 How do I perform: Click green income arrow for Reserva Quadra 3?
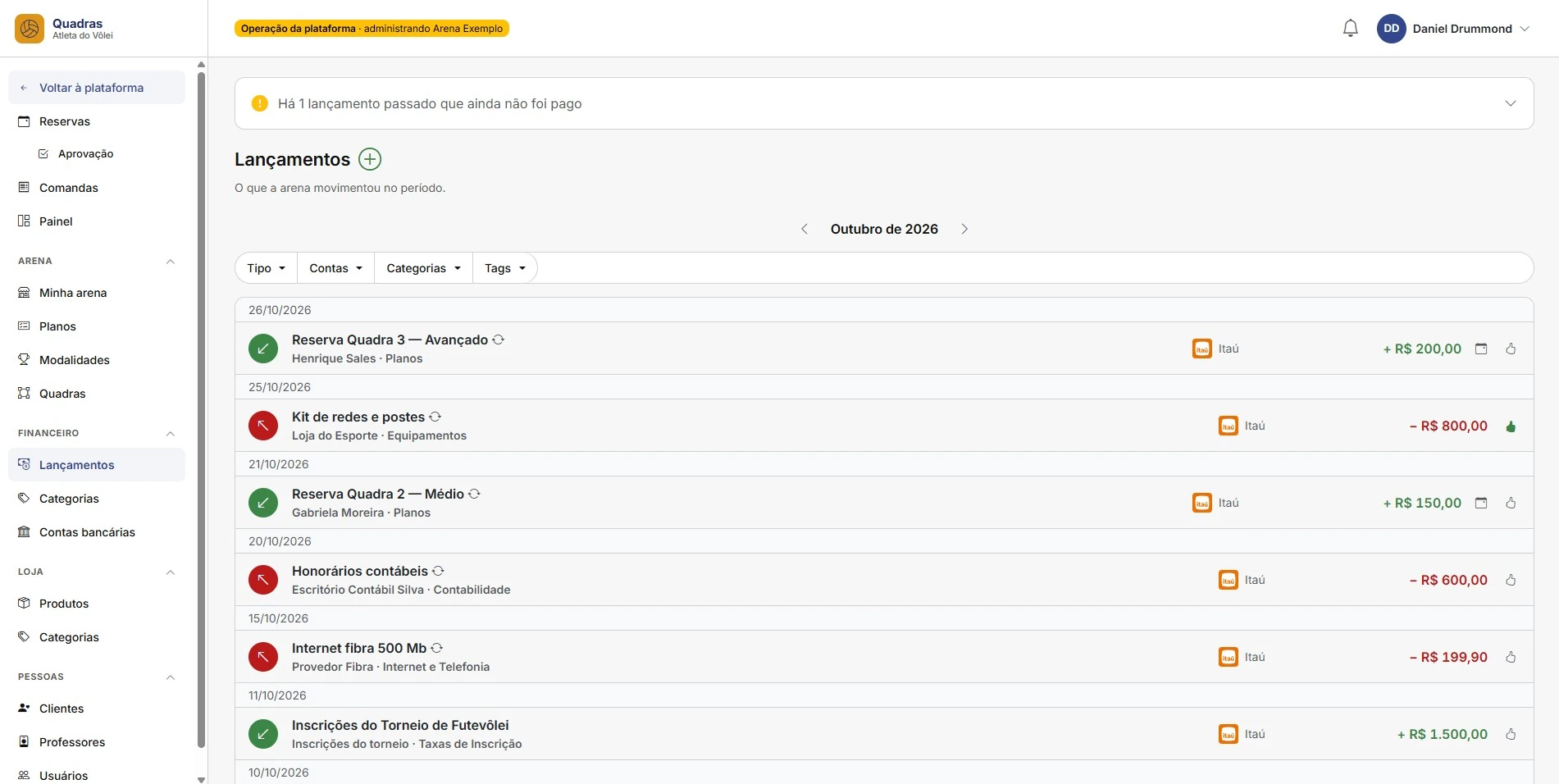263,349
